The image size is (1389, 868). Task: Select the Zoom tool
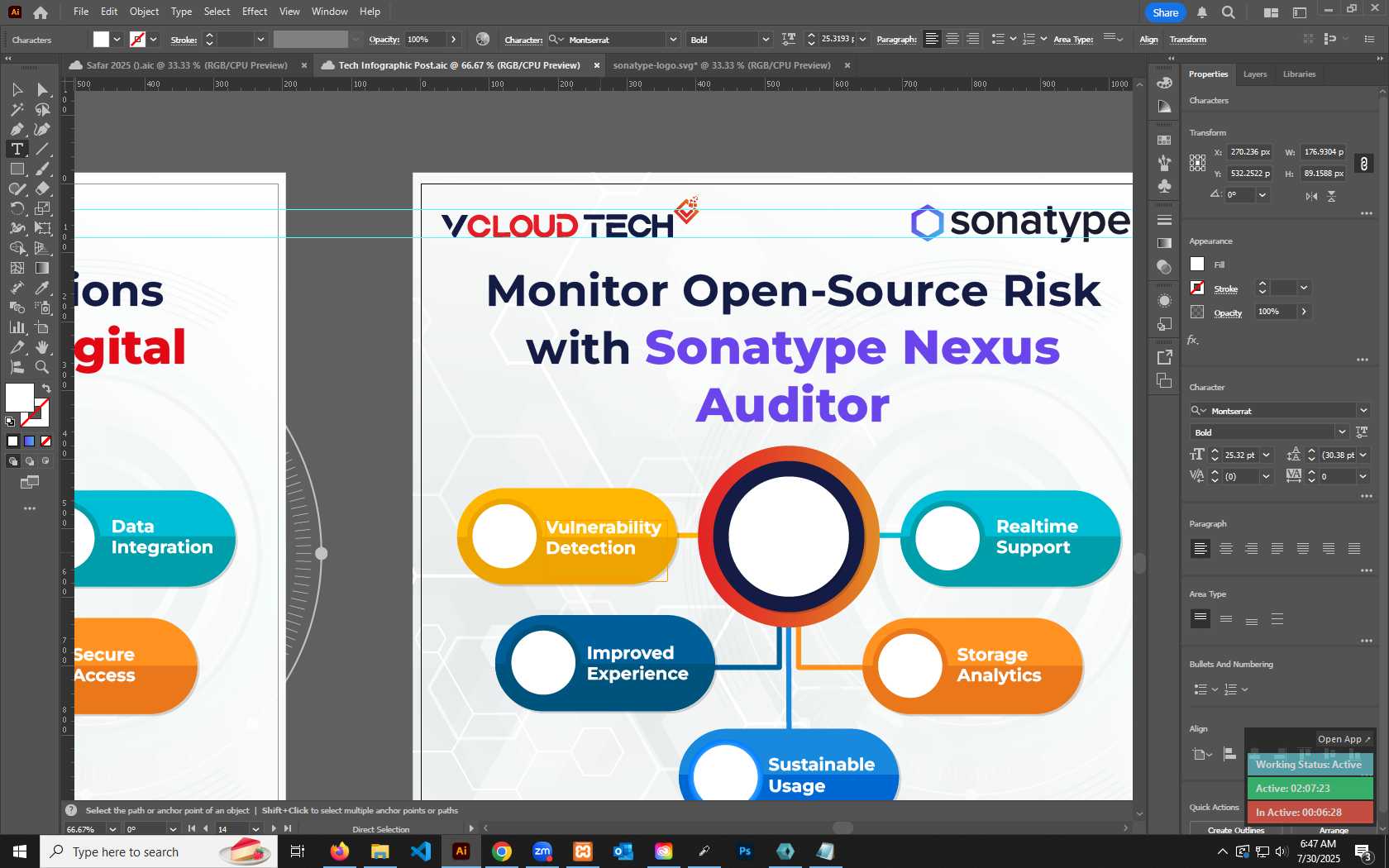pyautogui.click(x=42, y=367)
